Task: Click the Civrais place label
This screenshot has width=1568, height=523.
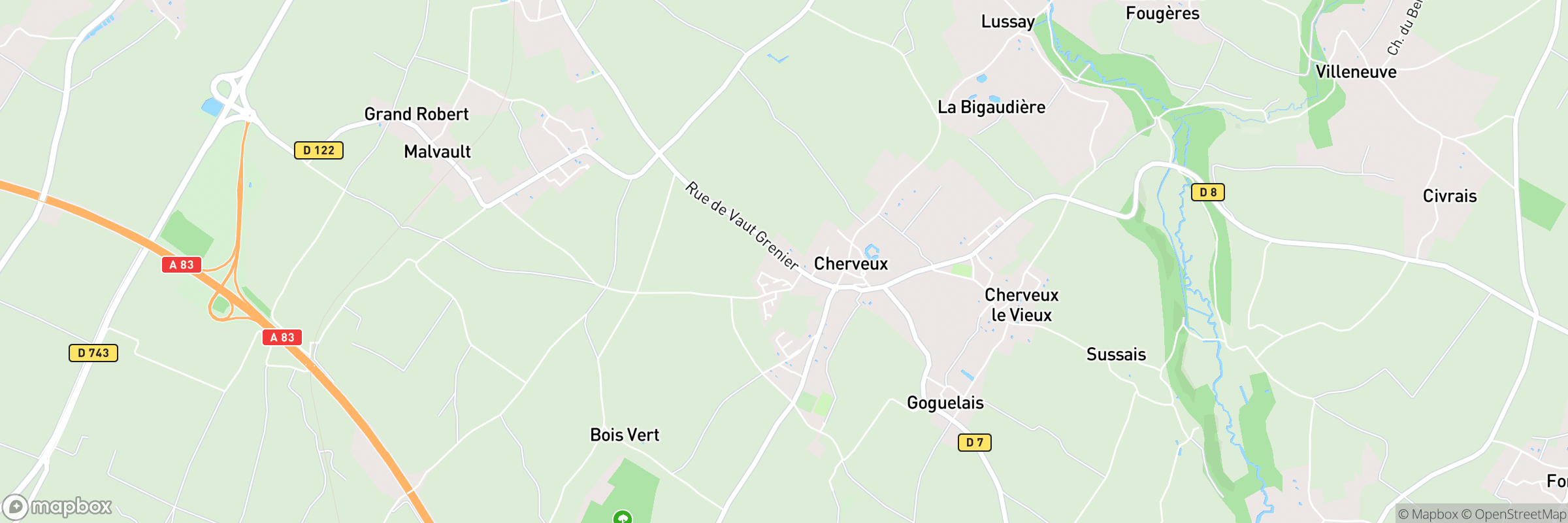Action: point(1450,196)
